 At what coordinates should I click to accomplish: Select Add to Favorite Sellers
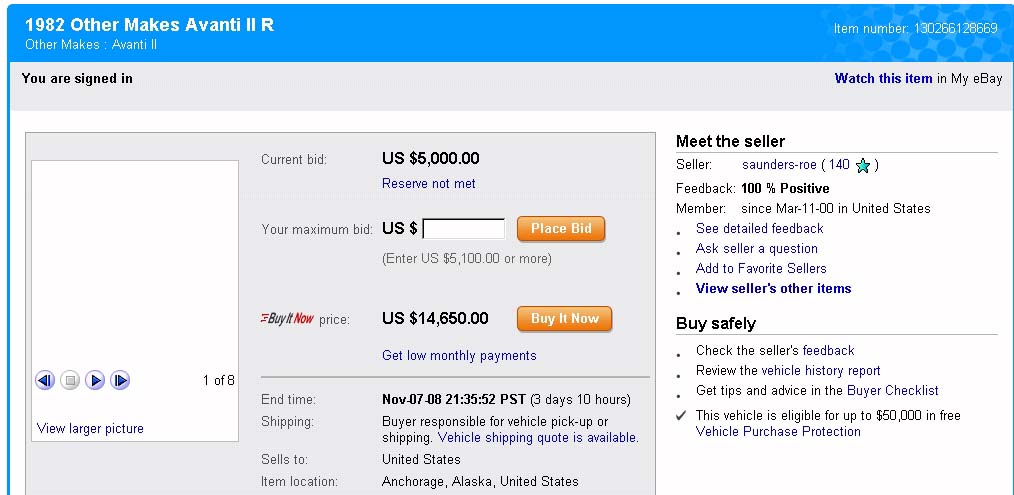click(x=761, y=269)
